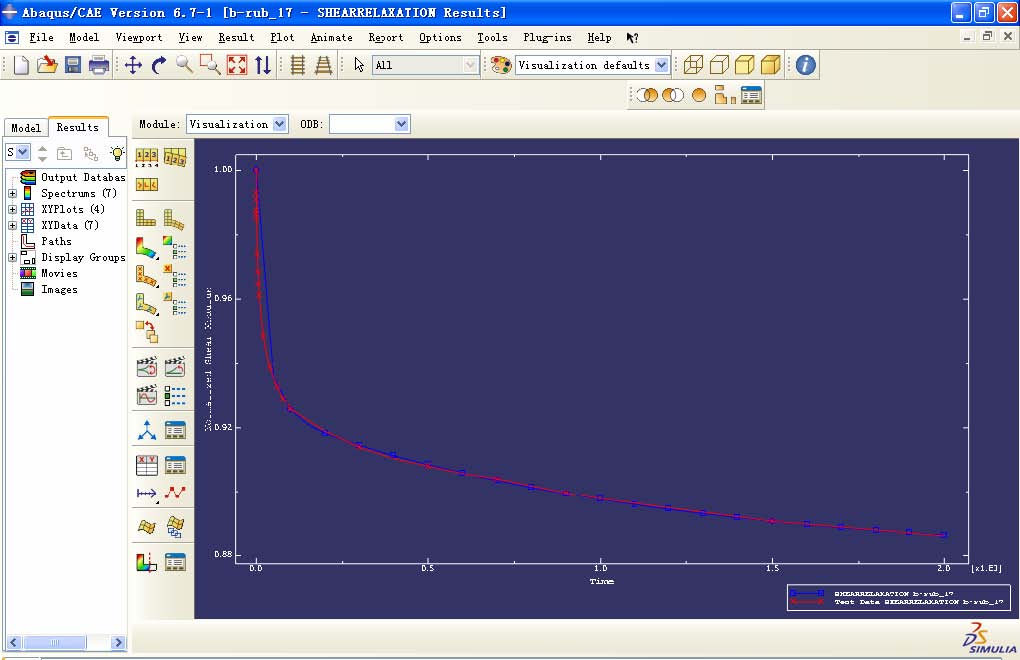Select Movies in the results tree
Viewport: 1020px width, 660px height.
(58, 273)
